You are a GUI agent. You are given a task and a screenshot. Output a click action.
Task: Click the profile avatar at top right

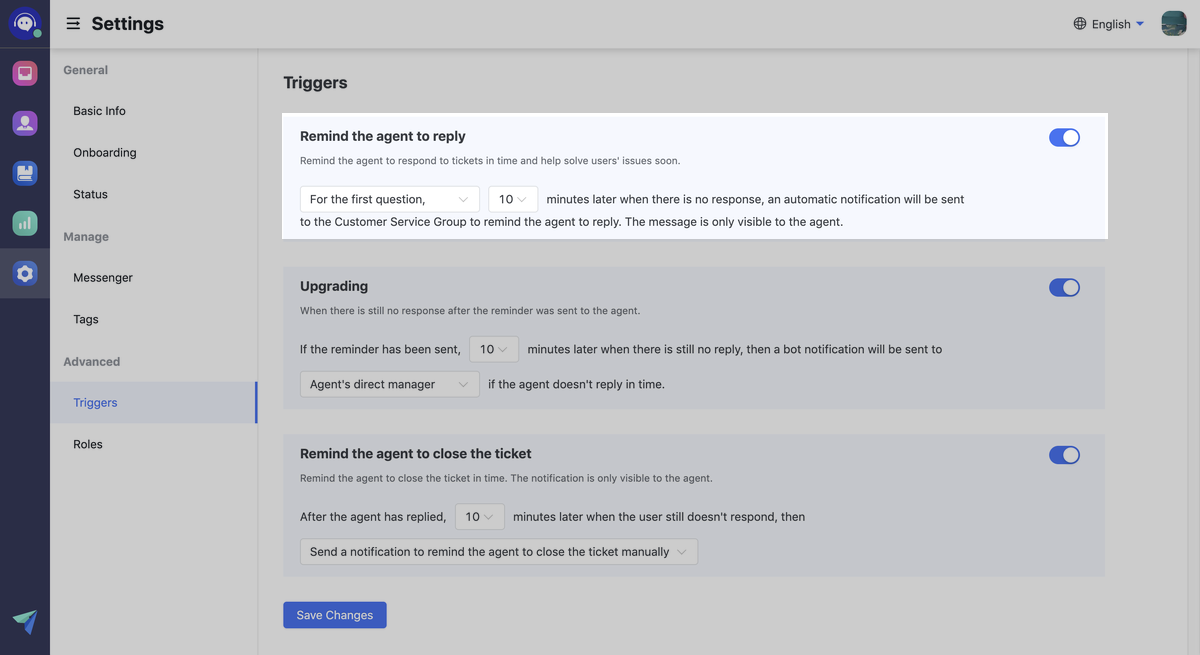[x=1173, y=22]
